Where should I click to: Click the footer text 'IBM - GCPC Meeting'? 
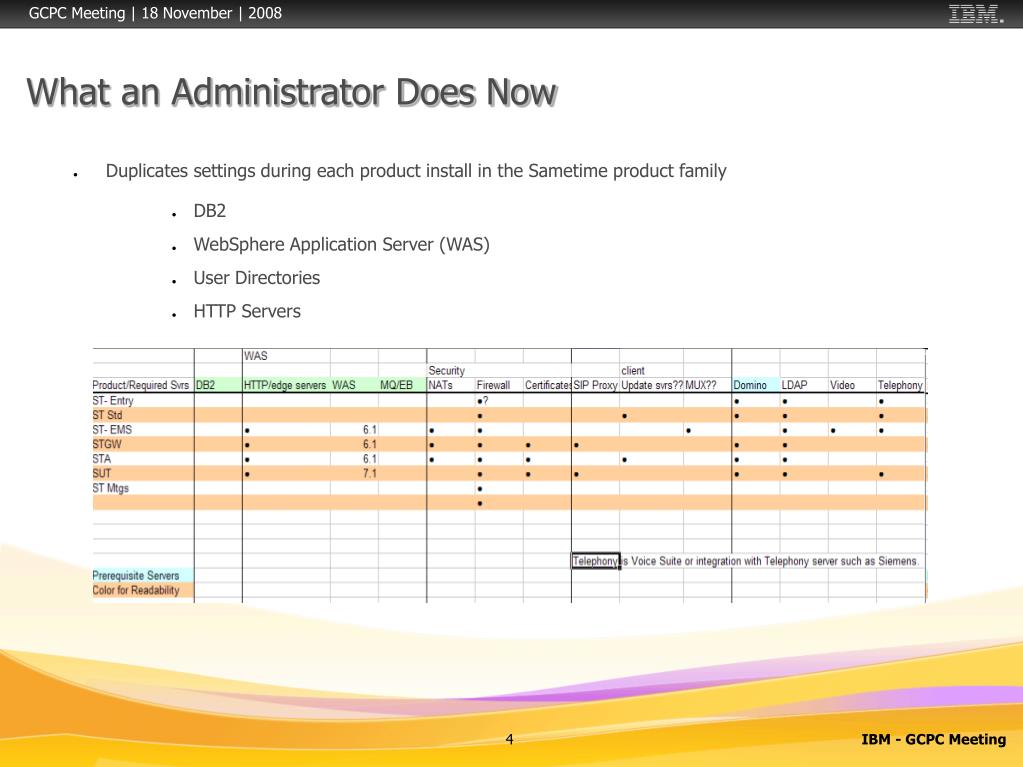[934, 739]
